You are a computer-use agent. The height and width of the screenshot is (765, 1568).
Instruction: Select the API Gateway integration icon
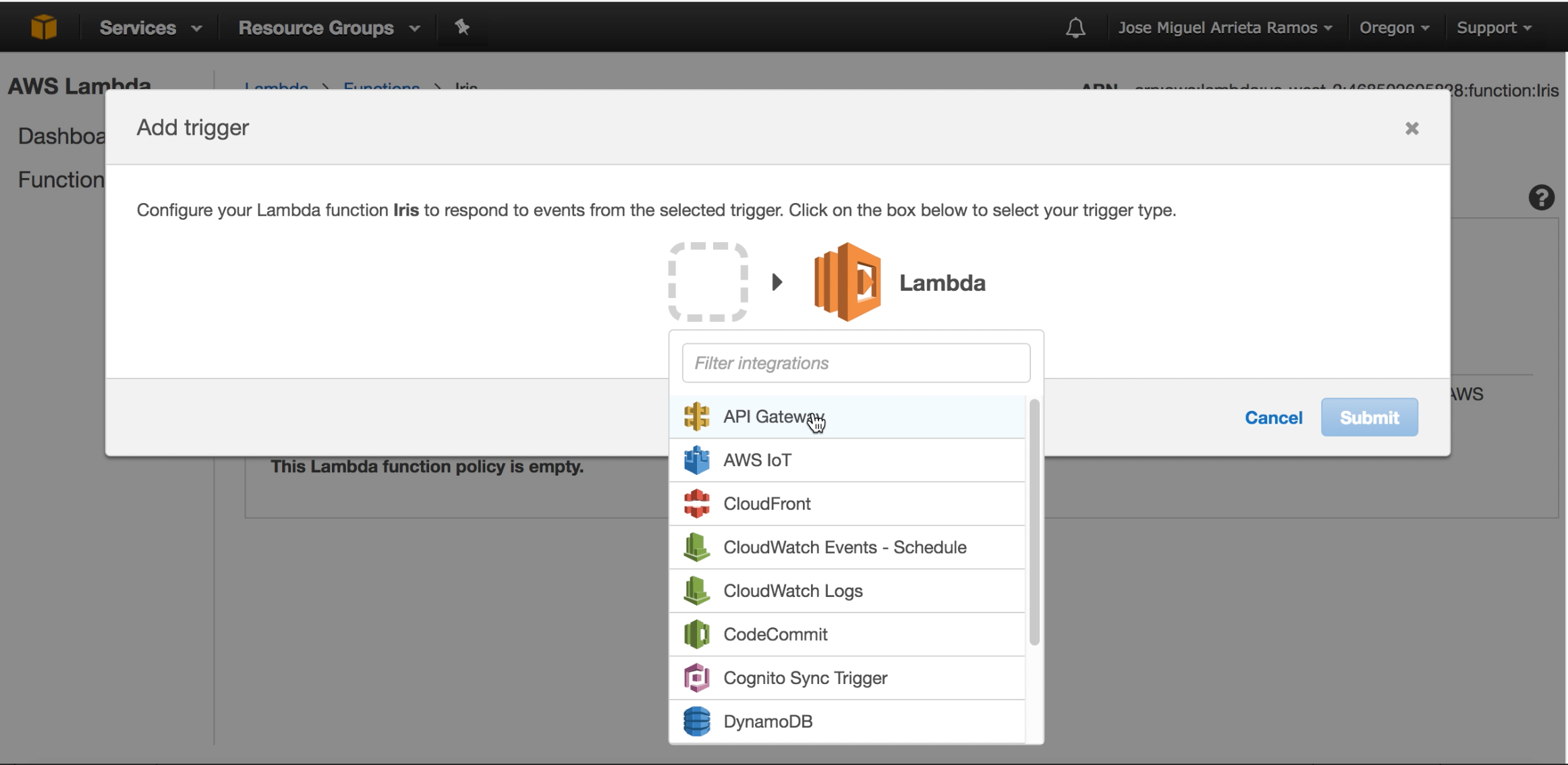pyautogui.click(x=696, y=416)
